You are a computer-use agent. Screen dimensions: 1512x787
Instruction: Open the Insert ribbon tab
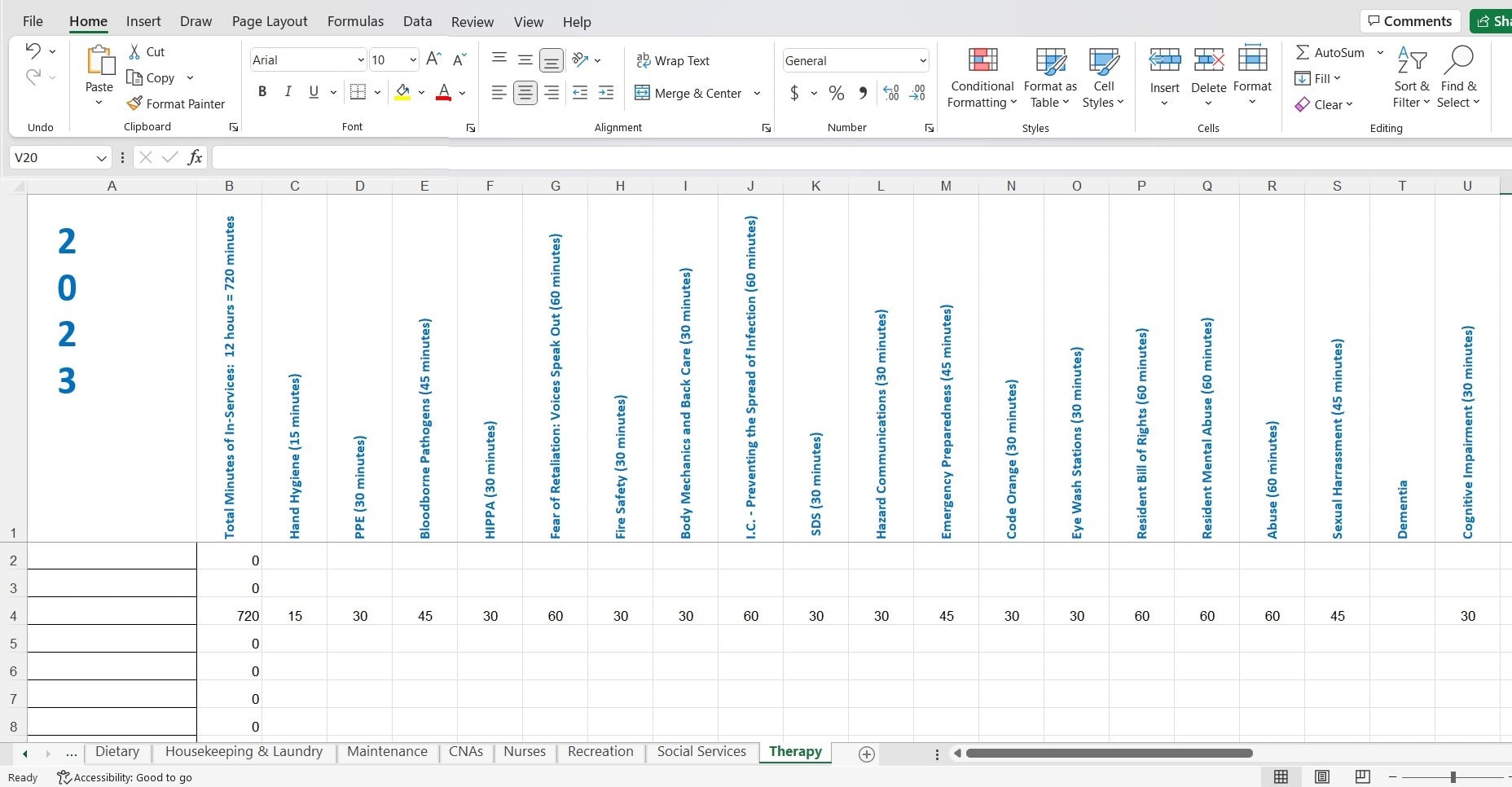[x=143, y=21]
